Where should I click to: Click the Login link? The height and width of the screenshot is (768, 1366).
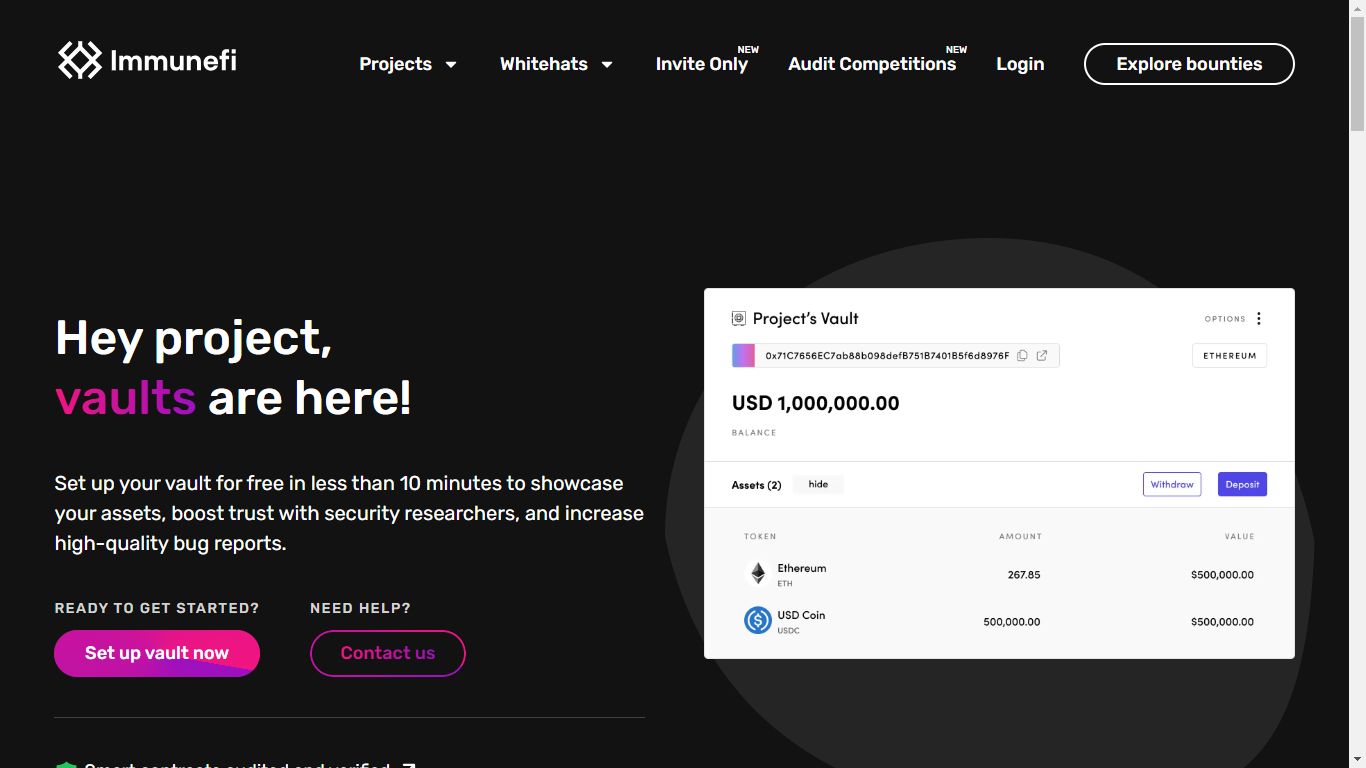(x=1020, y=64)
